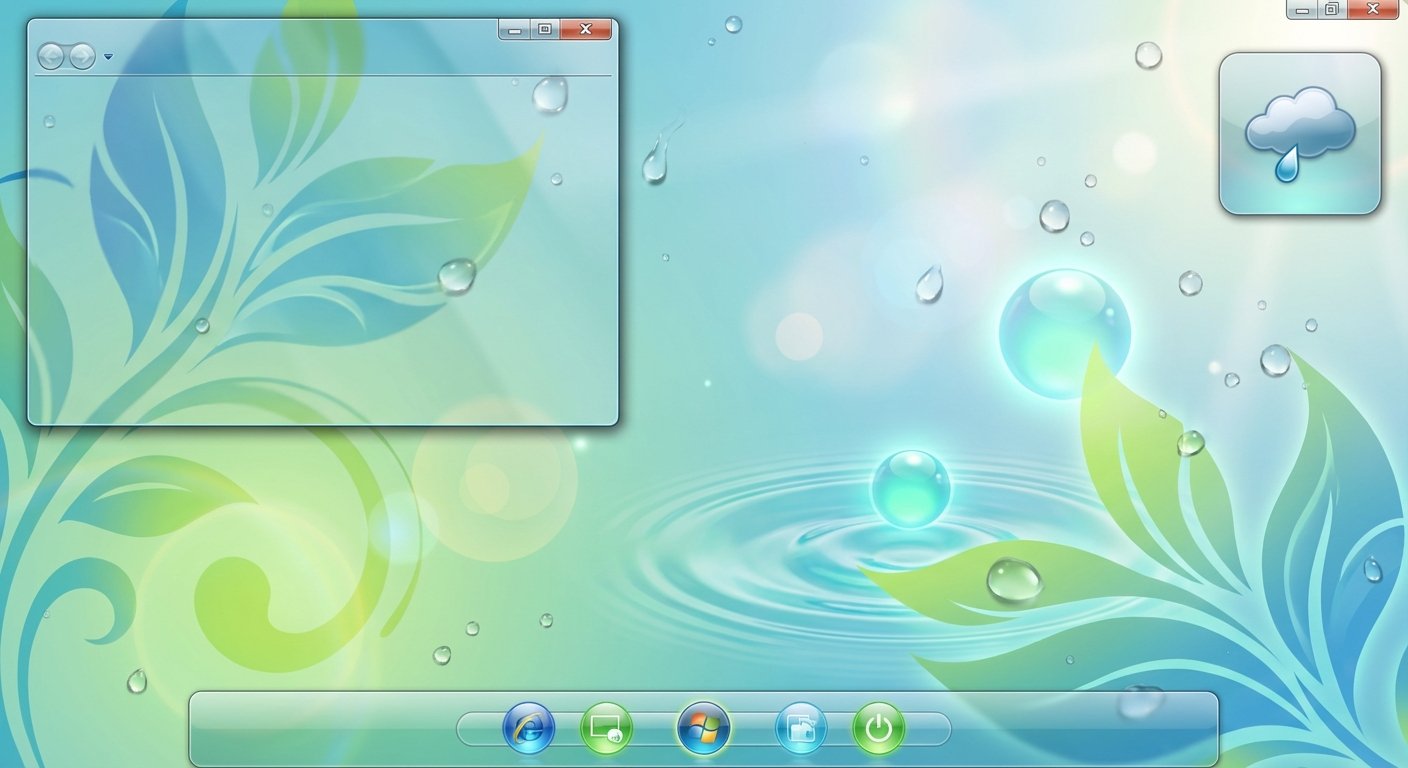Open Internet Explorer from the dock
This screenshot has height=768, width=1408.
(528, 728)
